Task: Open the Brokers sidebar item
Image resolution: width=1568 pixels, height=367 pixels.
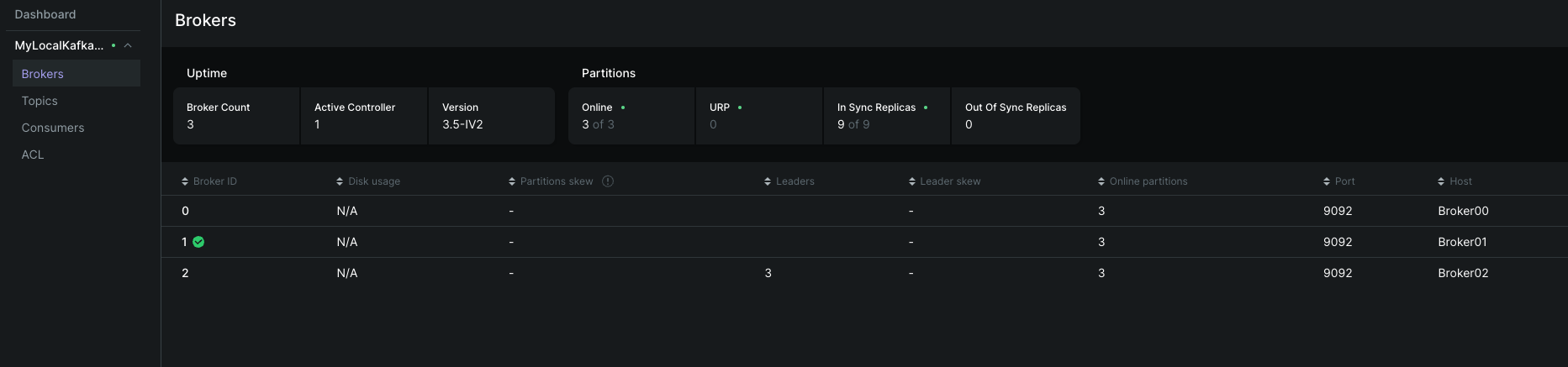Action: pyautogui.click(x=76, y=74)
